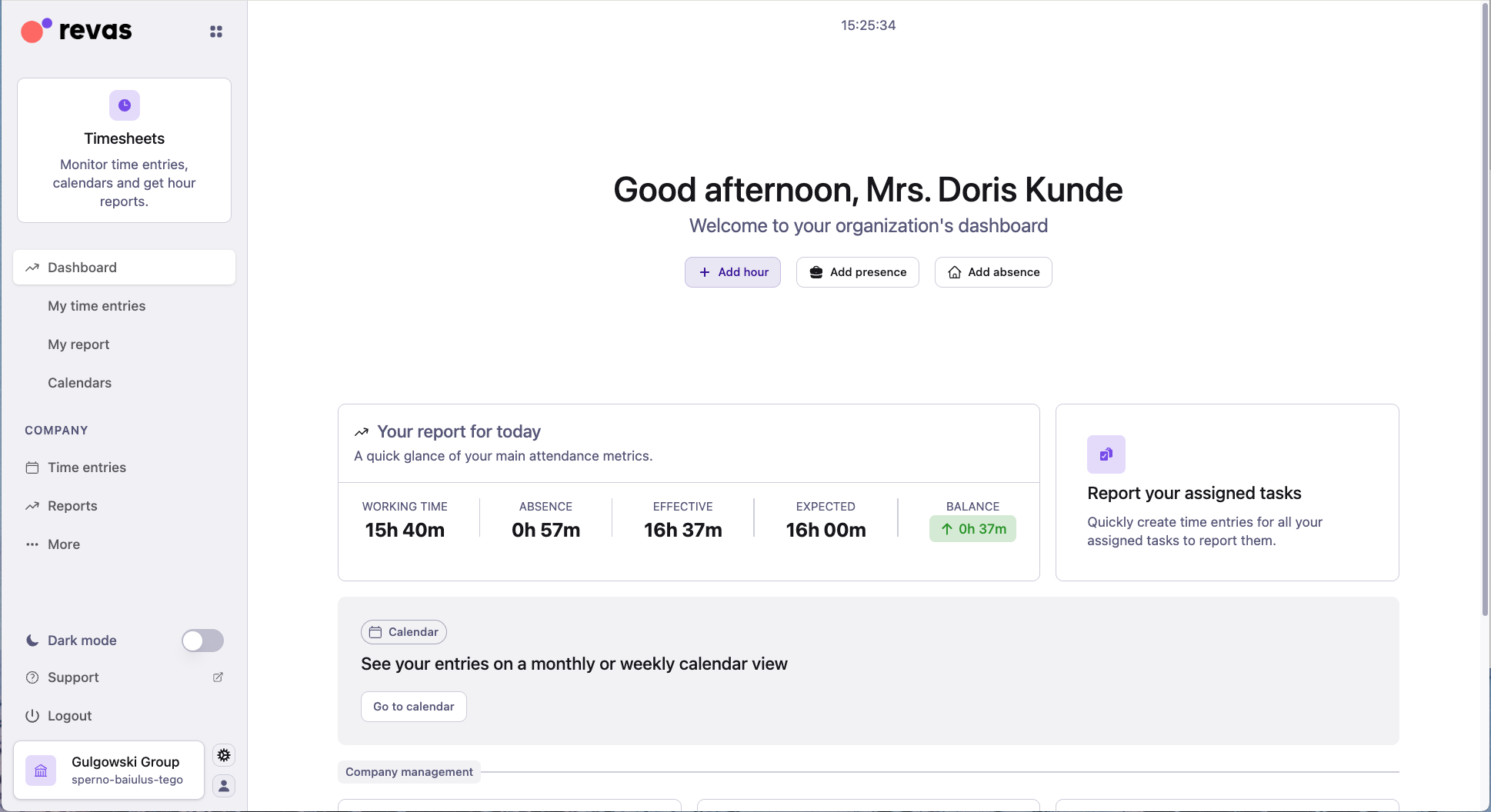Click the Calendar chip above entries view

point(403,631)
